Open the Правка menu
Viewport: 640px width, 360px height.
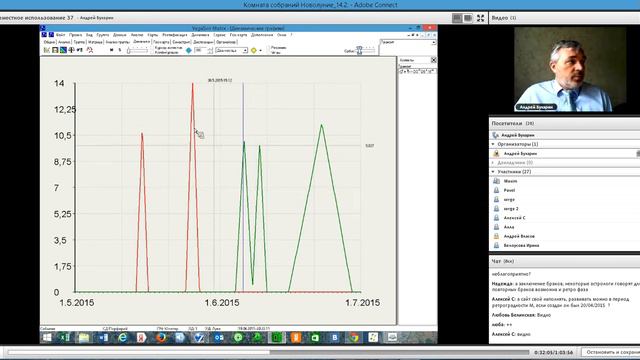click(75, 35)
